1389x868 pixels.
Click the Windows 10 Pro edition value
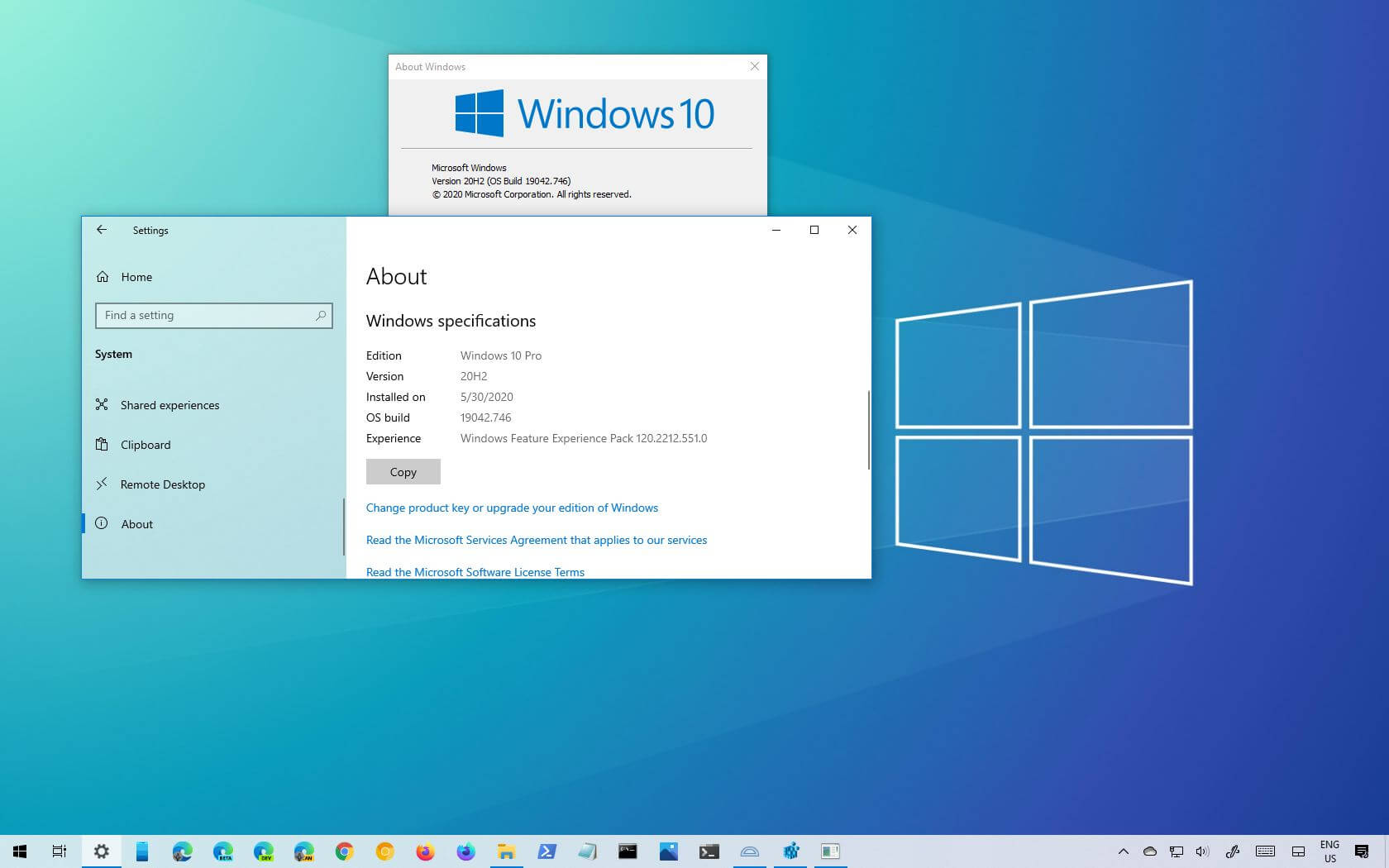pos(501,355)
